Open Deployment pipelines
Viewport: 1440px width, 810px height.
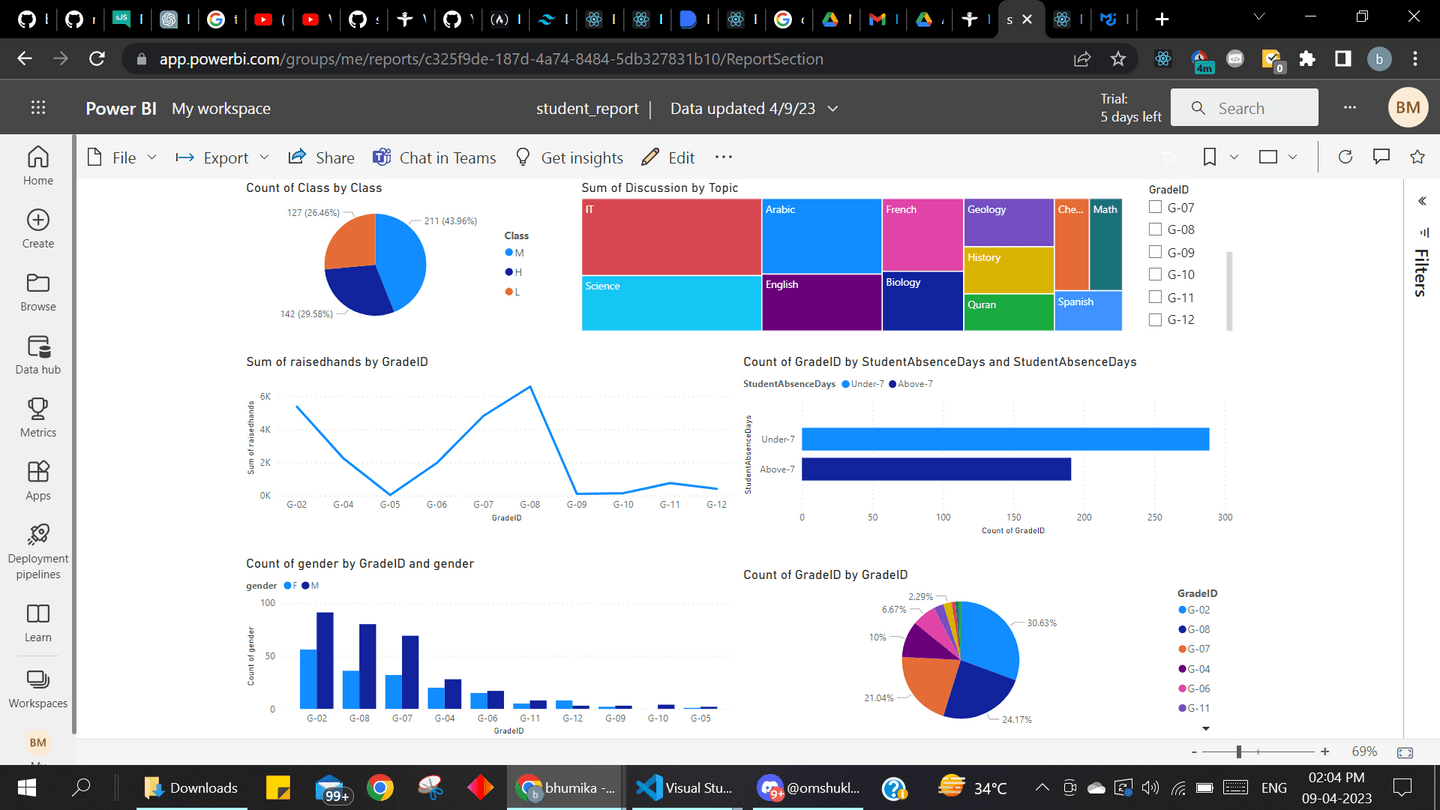pos(38,551)
